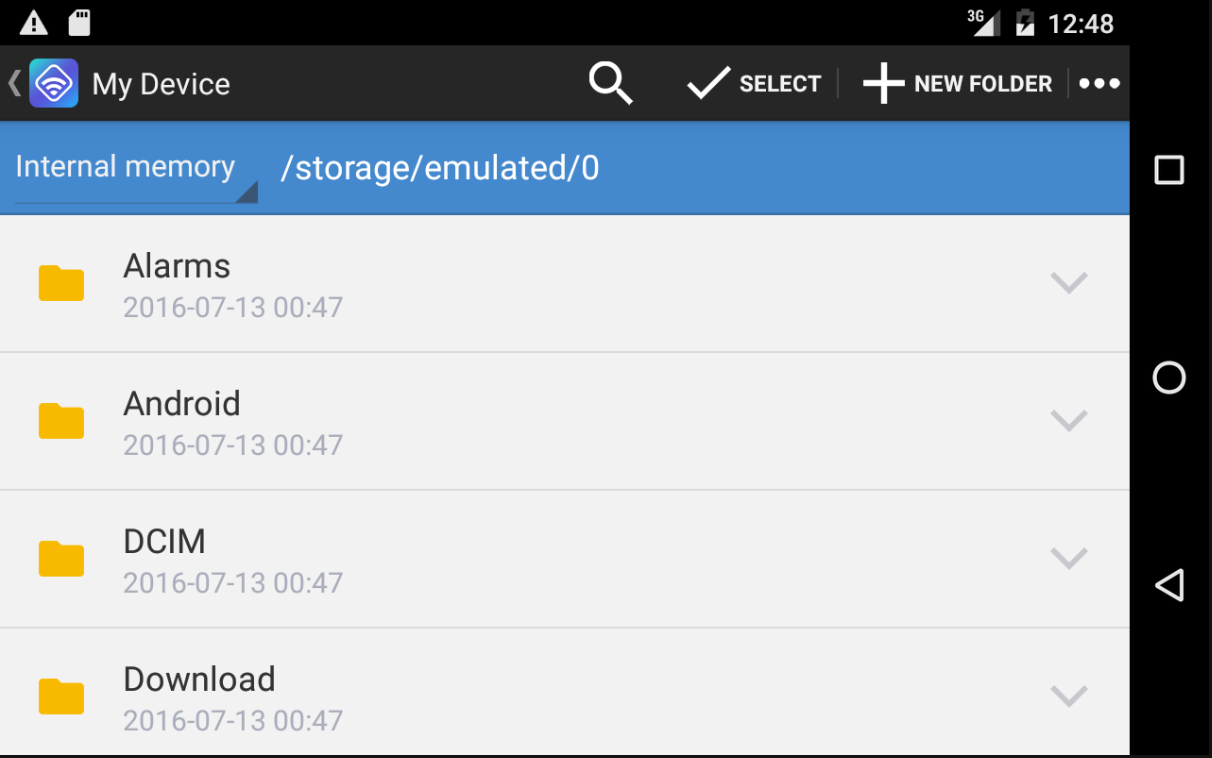Expand options chevron for DCIM folder
This screenshot has width=1212, height=758.
pyautogui.click(x=1068, y=559)
